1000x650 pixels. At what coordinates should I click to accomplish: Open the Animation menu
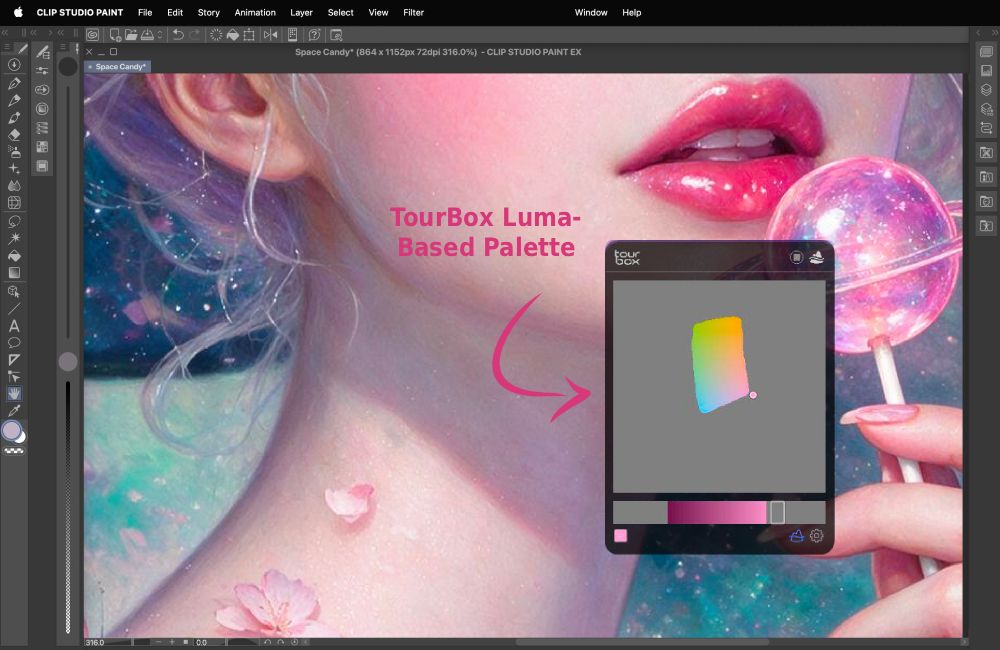pyautogui.click(x=255, y=12)
